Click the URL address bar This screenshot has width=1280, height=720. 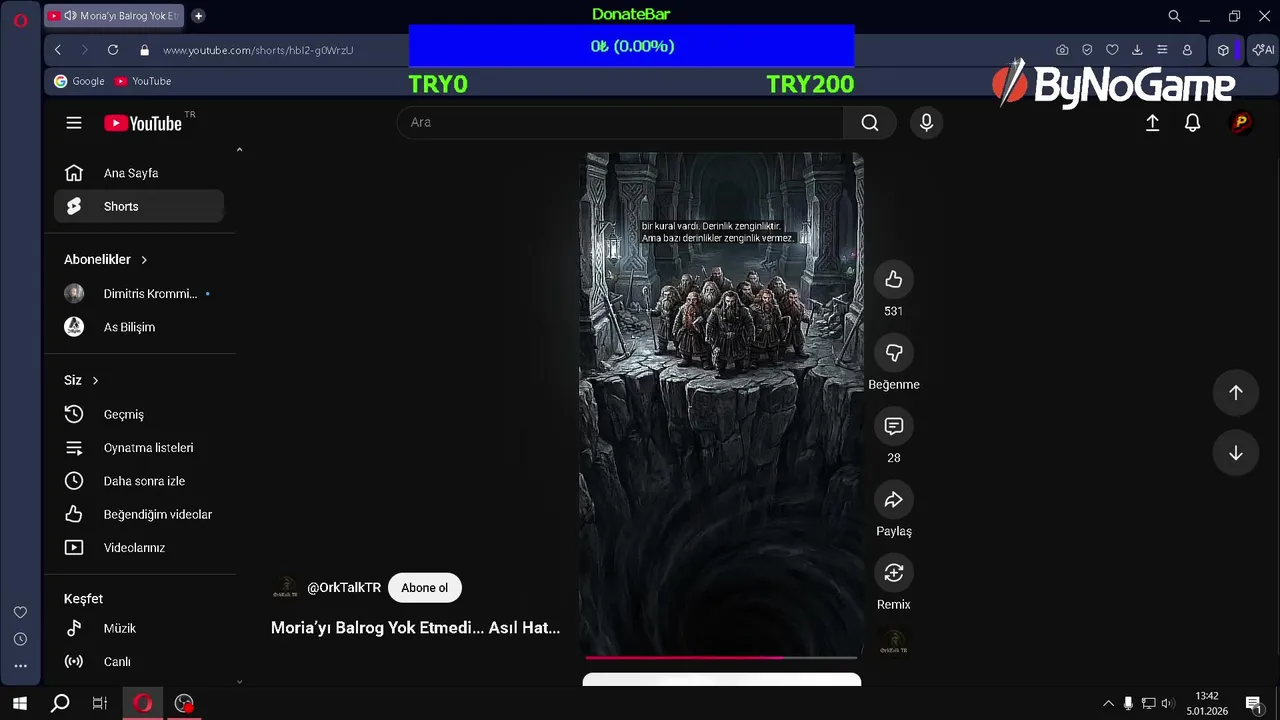coord(258,50)
